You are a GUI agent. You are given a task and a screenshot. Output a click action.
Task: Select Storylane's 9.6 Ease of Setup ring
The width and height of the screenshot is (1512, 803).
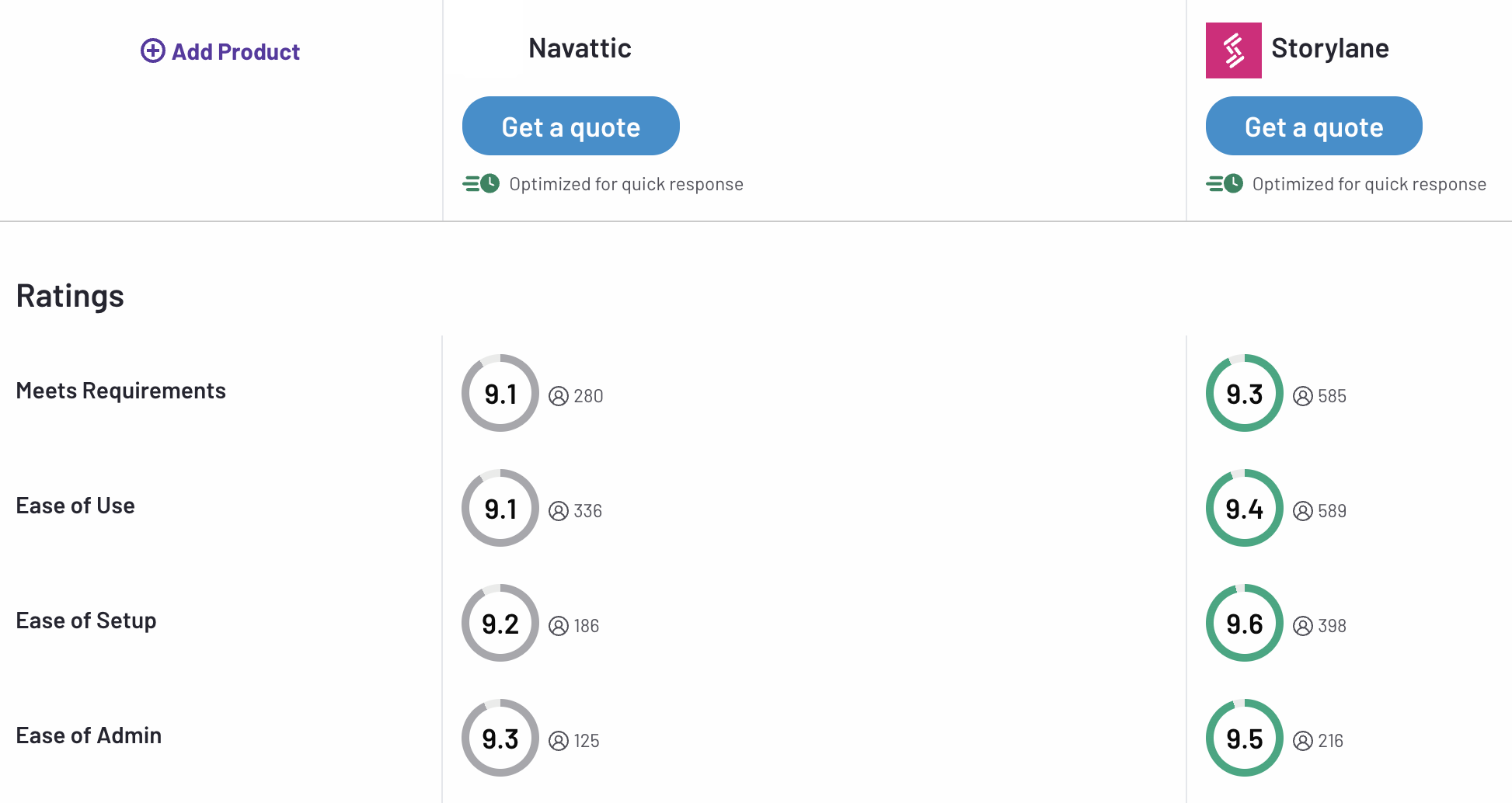point(1244,623)
